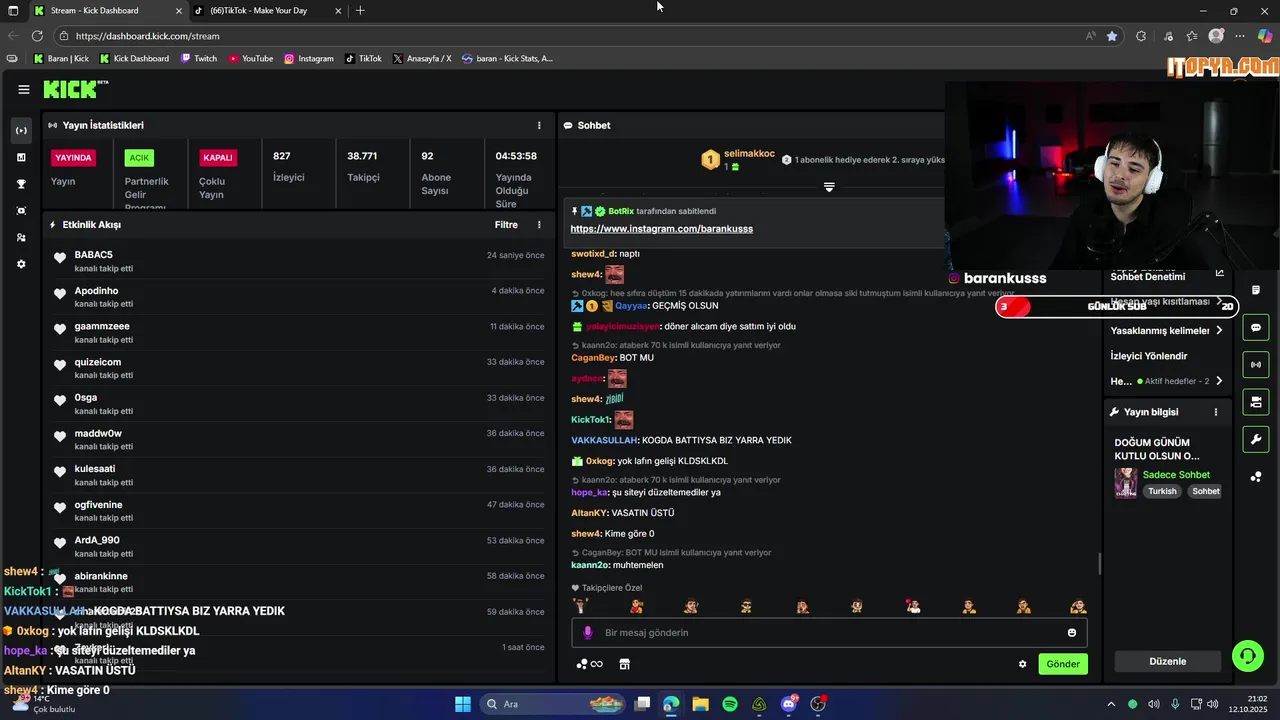1280x720 pixels.
Task: Toggle the wrench panel icon in right rail
Action: (x=1256, y=439)
